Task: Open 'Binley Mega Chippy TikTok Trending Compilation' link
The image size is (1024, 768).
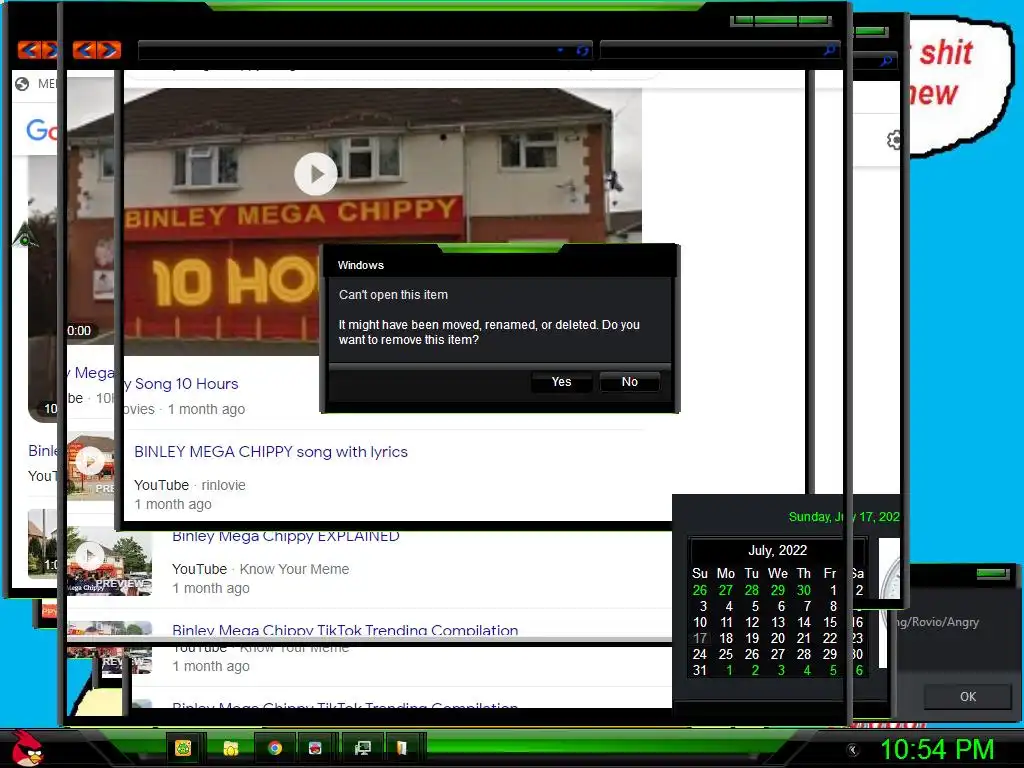Action: click(x=345, y=630)
